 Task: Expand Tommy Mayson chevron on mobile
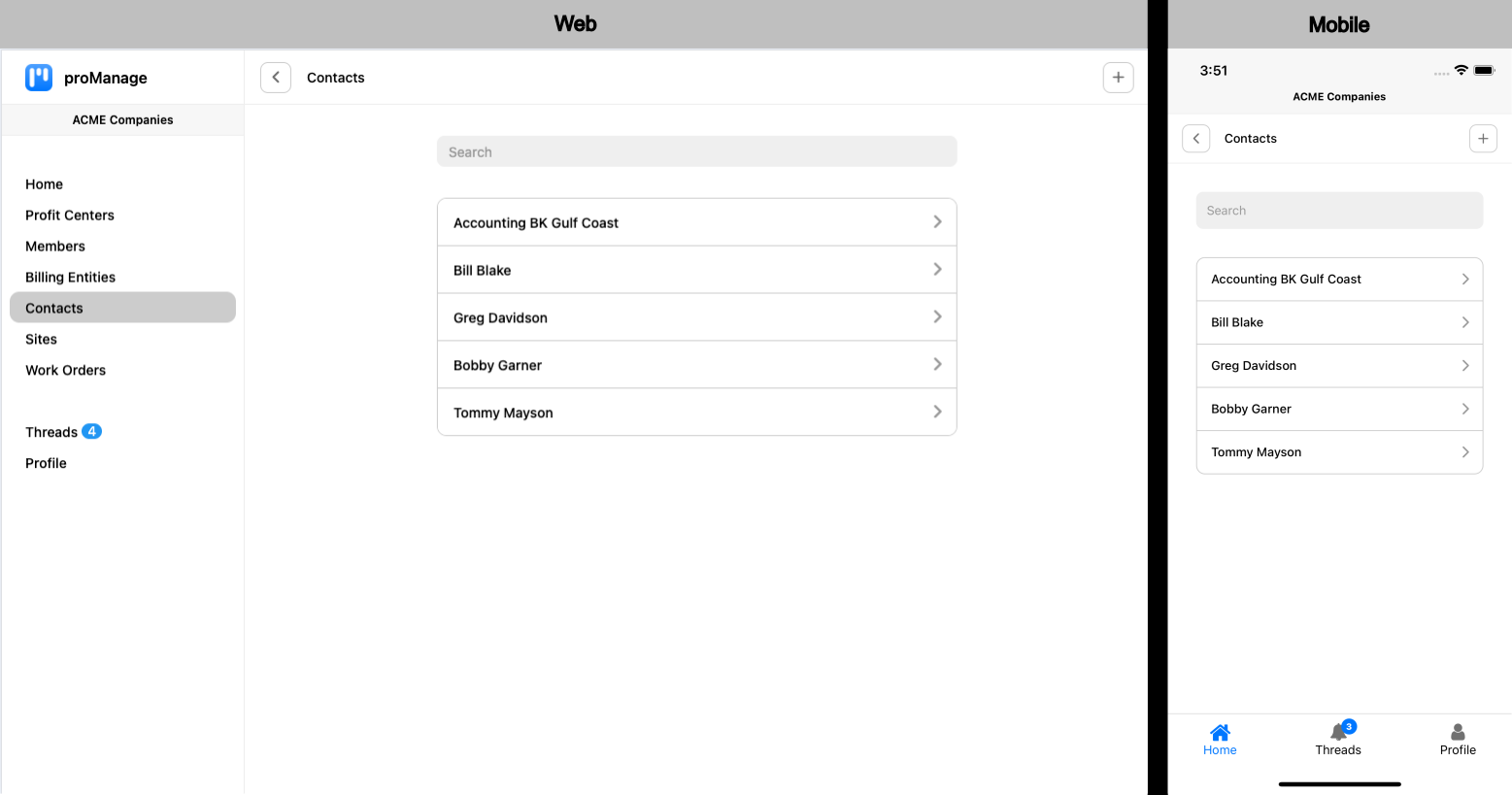[x=1465, y=452]
